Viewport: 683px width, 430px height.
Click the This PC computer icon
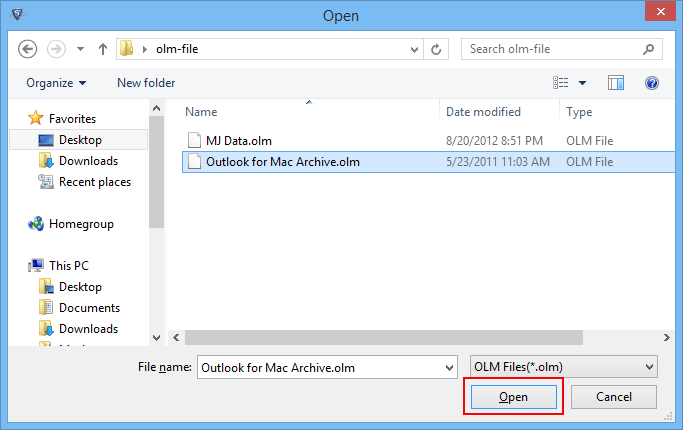[x=36, y=265]
